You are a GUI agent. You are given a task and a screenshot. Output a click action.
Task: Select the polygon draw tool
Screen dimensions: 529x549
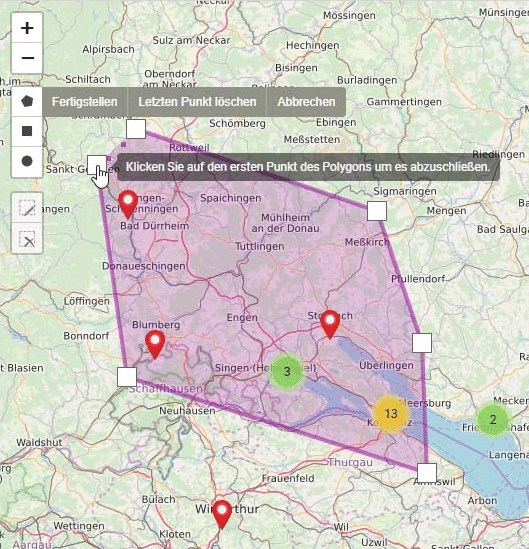point(27,102)
